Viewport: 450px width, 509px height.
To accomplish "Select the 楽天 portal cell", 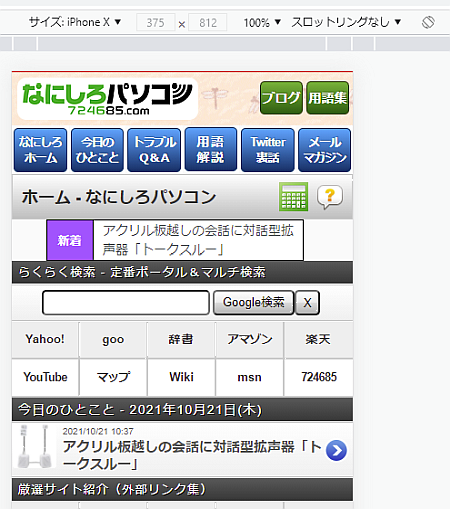I will coord(318,339).
